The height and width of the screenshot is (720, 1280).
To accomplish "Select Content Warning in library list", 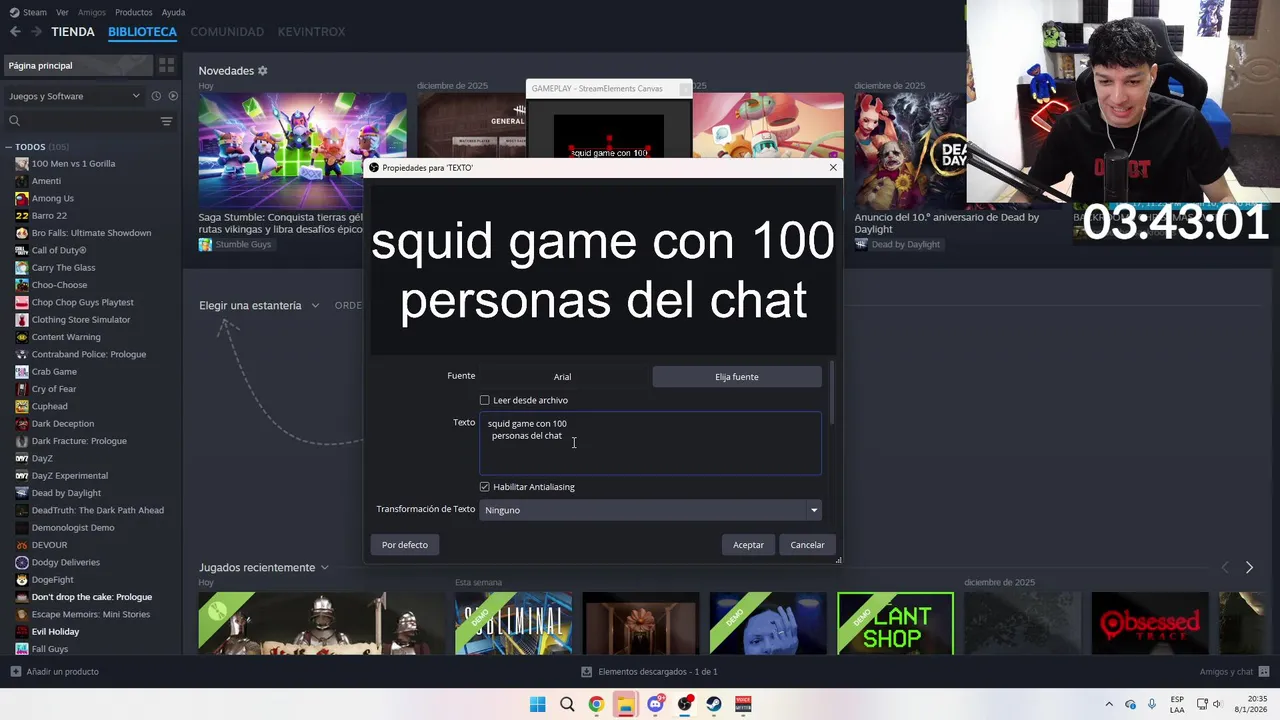I will pyautogui.click(x=66, y=337).
